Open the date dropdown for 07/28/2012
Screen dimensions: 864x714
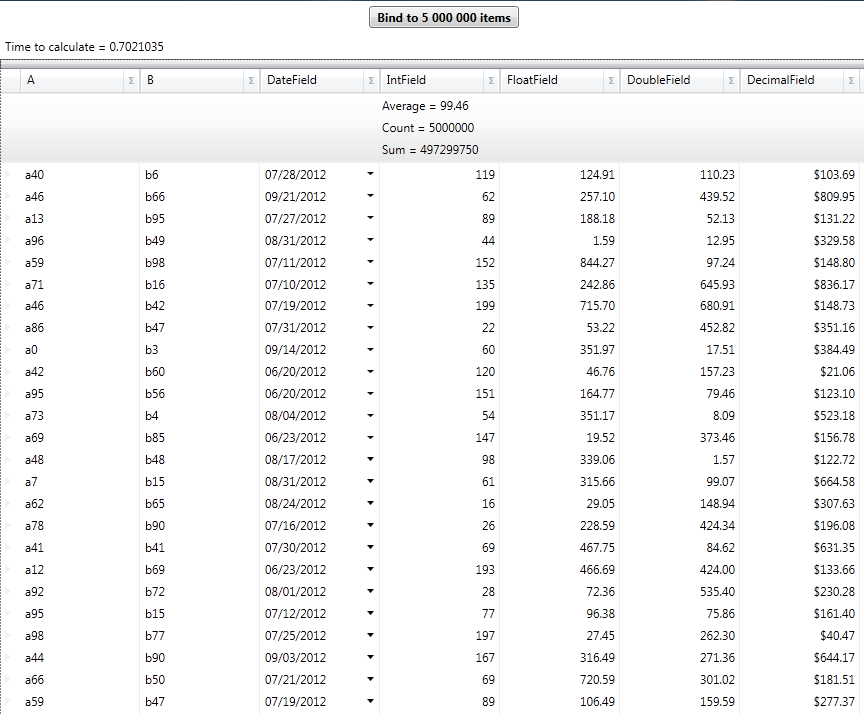pyautogui.click(x=370, y=174)
